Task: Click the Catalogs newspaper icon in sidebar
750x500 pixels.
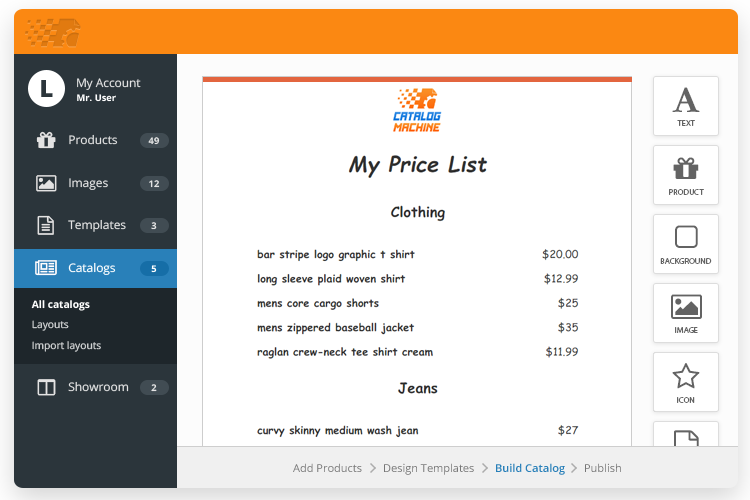Action: click(x=46, y=268)
